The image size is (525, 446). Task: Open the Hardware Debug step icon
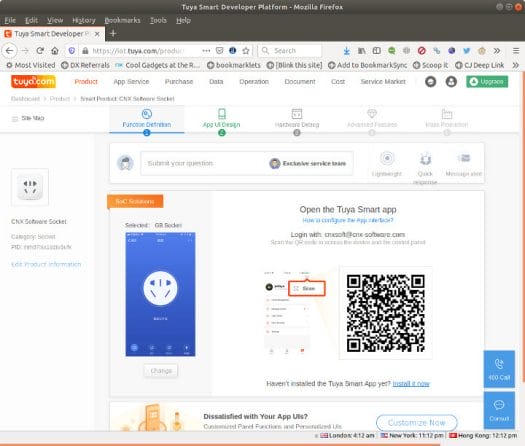pyautogui.click(x=297, y=114)
